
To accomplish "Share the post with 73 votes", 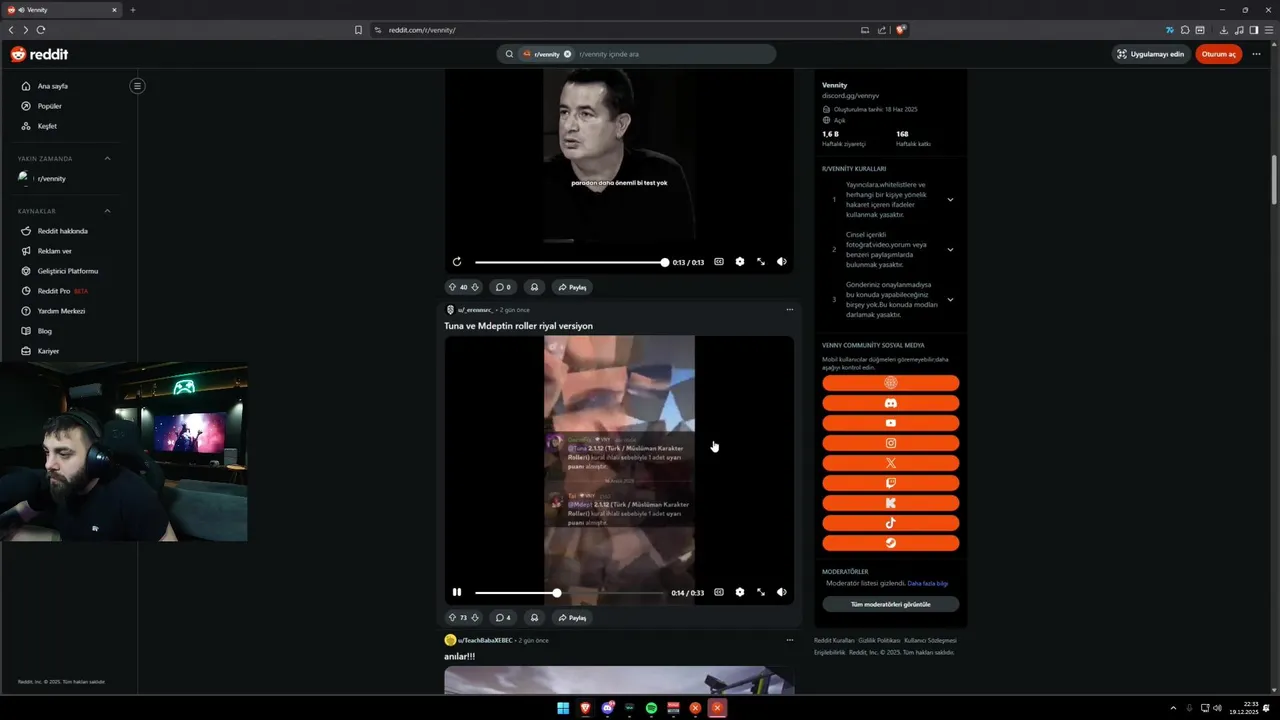I will pyautogui.click(x=572, y=618).
